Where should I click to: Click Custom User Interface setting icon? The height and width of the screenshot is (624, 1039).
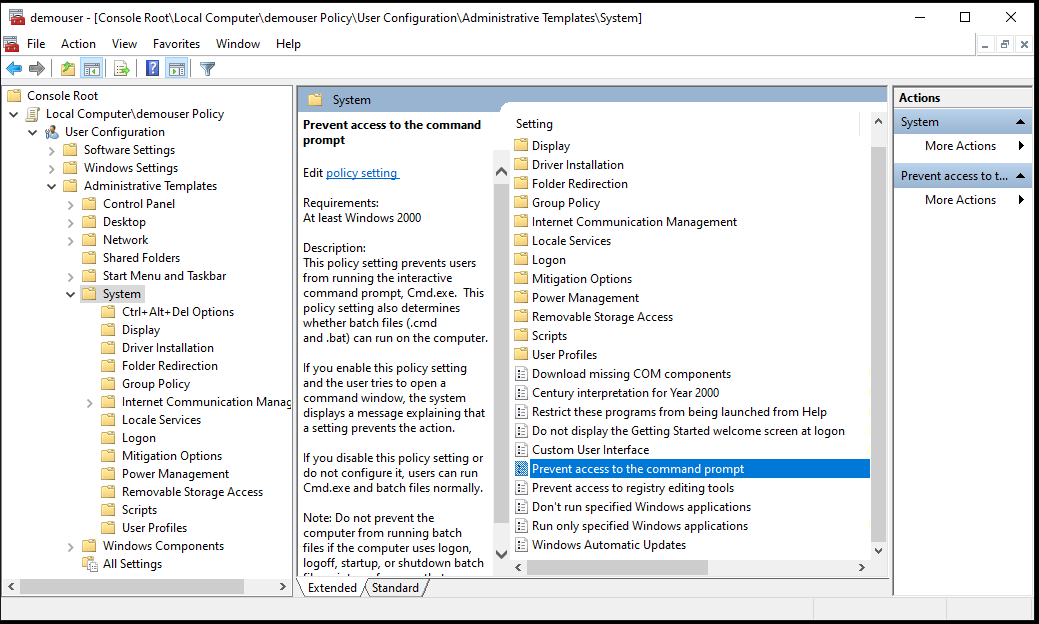pos(521,450)
